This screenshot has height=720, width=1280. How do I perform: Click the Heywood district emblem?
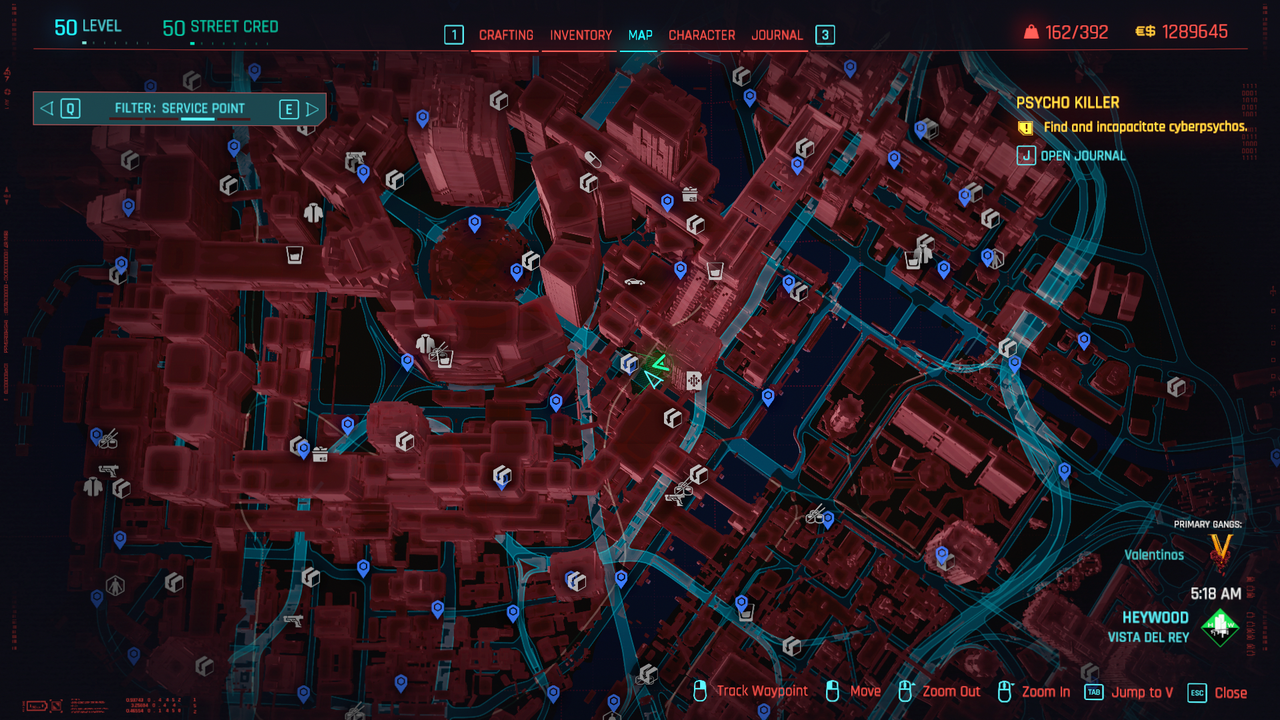coord(1220,627)
